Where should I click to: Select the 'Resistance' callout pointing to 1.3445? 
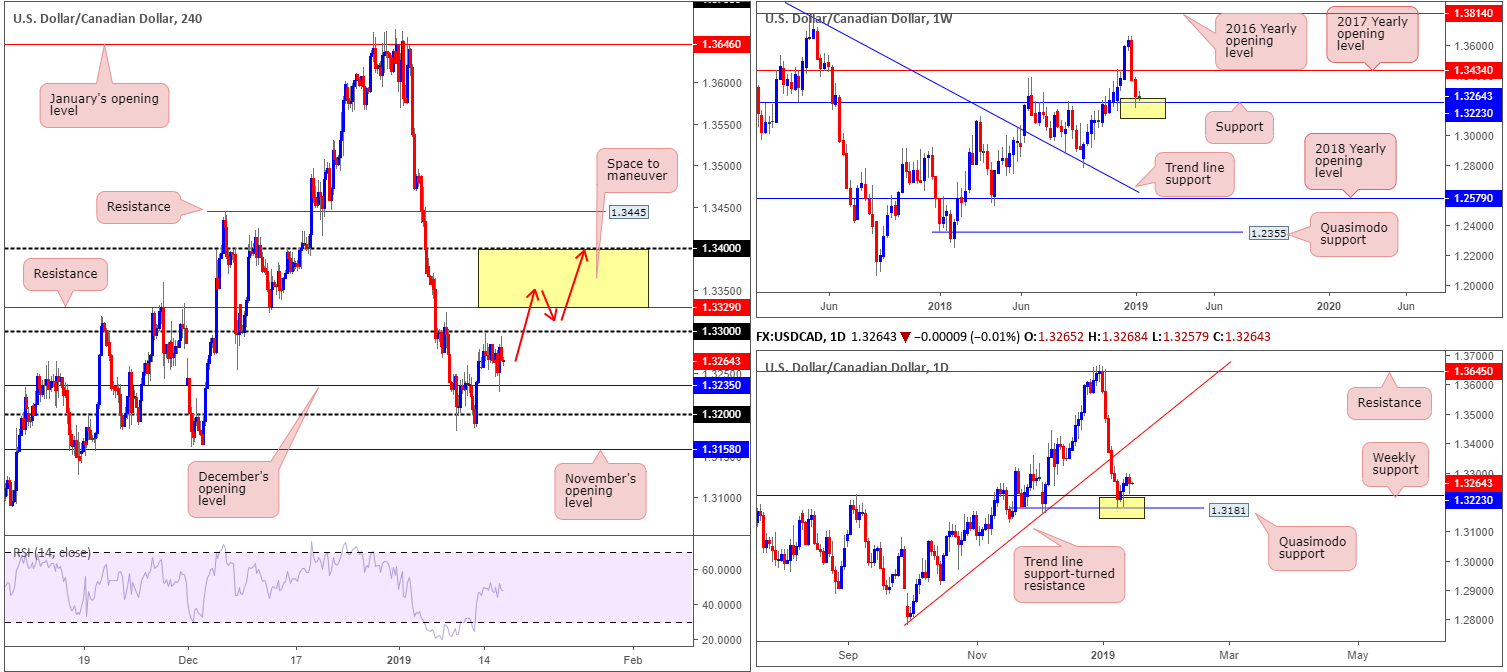point(138,209)
